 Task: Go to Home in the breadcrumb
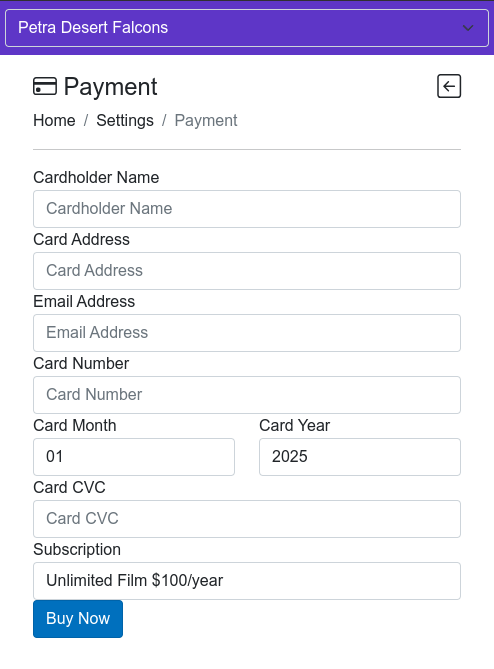[x=54, y=120]
